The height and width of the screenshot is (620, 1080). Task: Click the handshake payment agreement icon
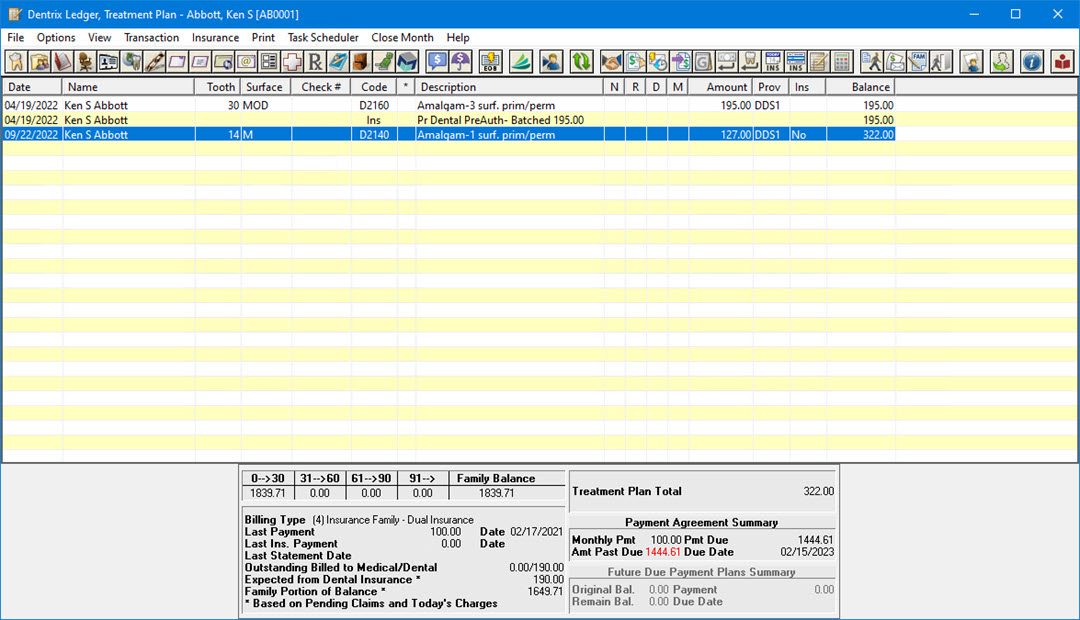tap(611, 62)
